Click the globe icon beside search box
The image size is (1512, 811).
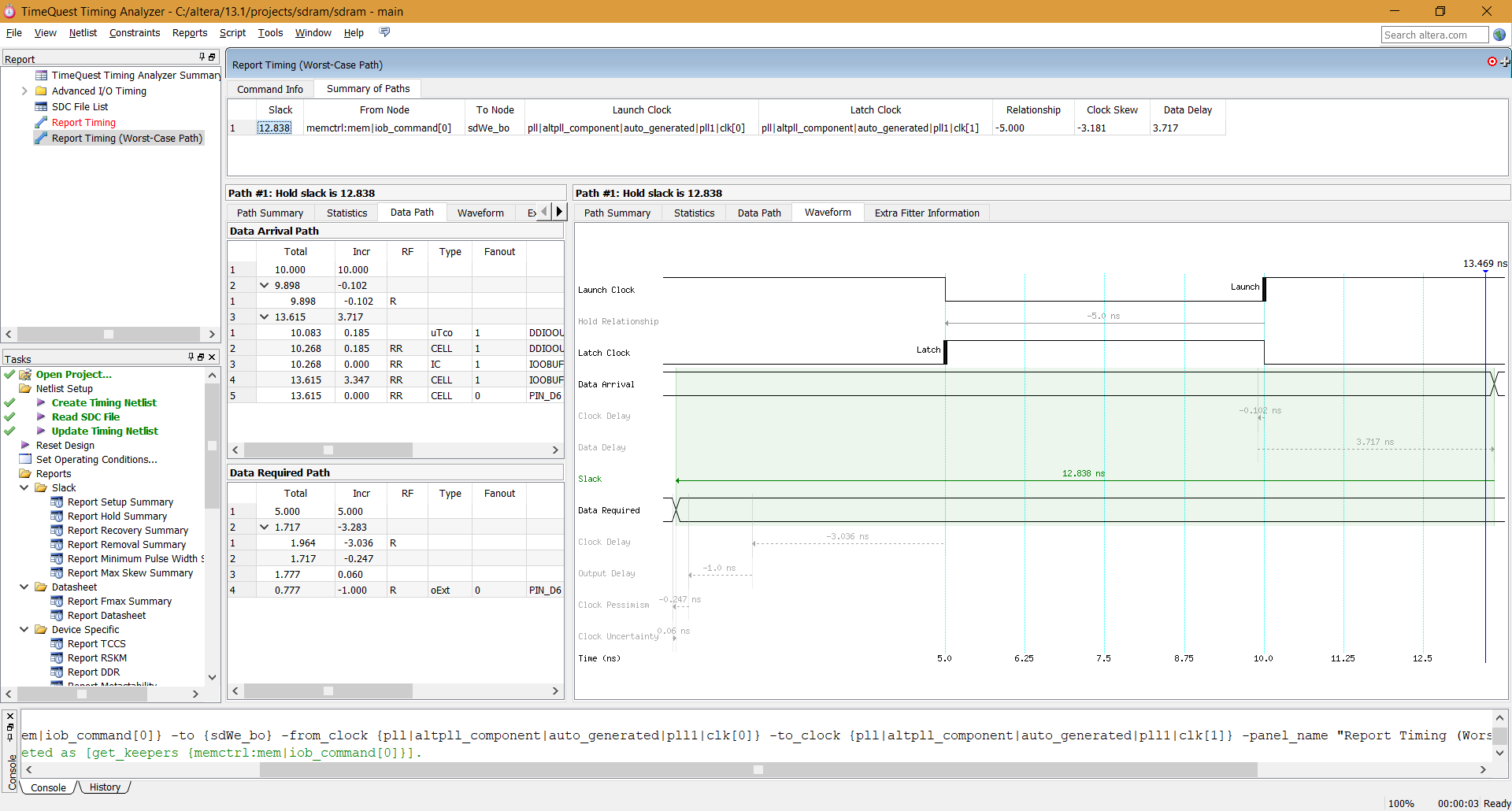click(x=1499, y=35)
